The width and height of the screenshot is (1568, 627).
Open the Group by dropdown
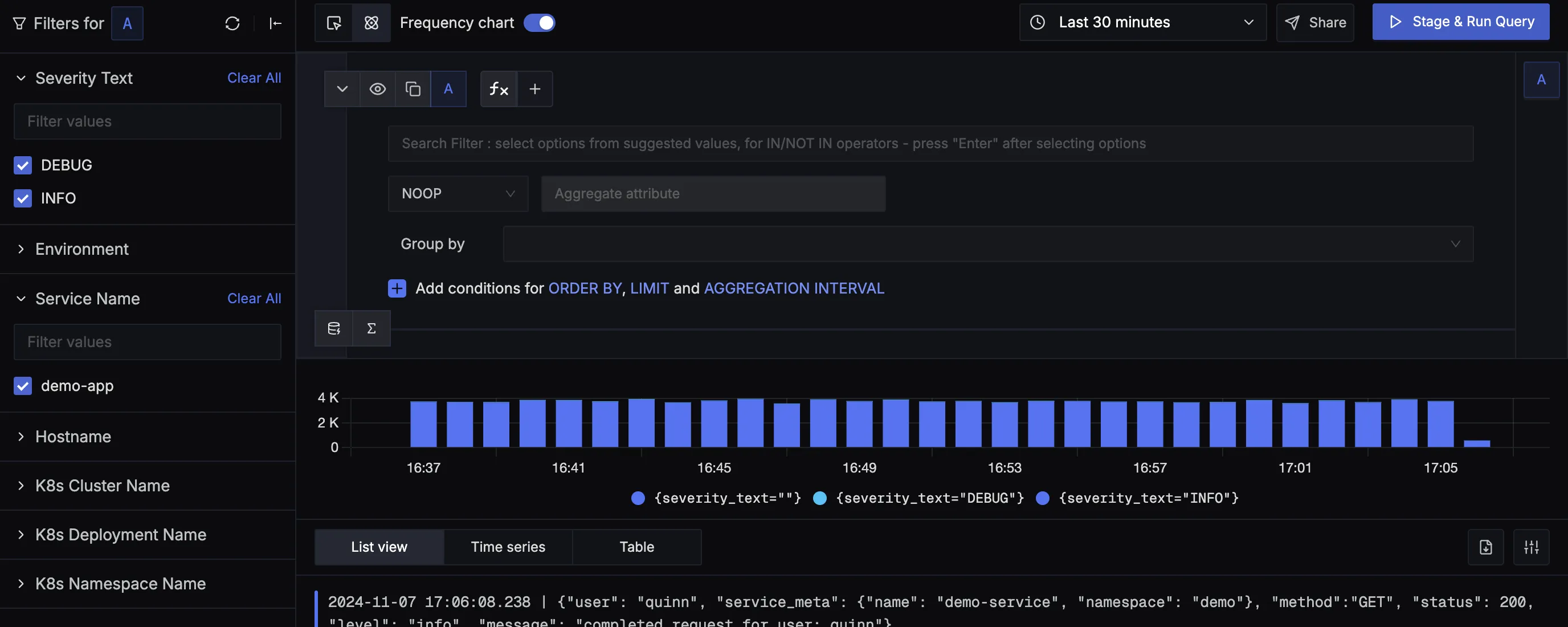point(987,244)
